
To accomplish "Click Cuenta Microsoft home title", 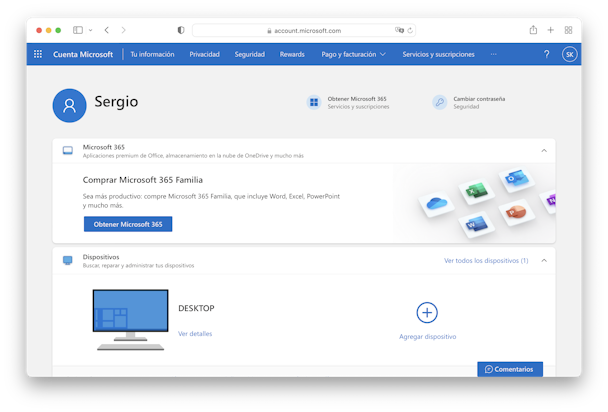I will (x=83, y=54).
